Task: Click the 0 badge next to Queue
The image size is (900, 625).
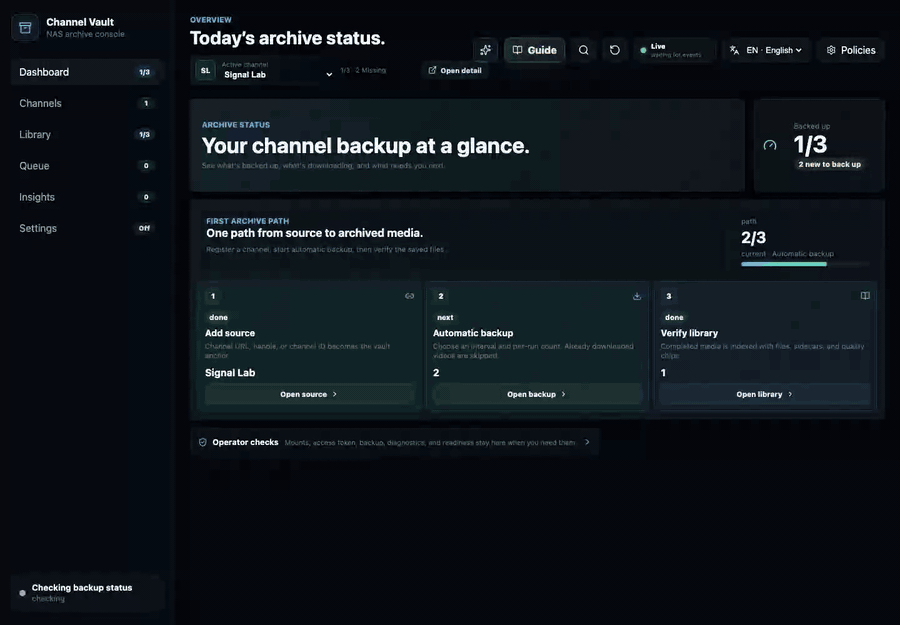Action: coord(146,166)
